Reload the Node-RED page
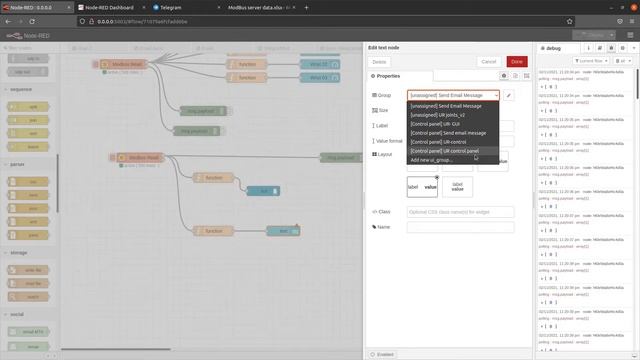The height and width of the screenshot is (360, 640). 32,21
